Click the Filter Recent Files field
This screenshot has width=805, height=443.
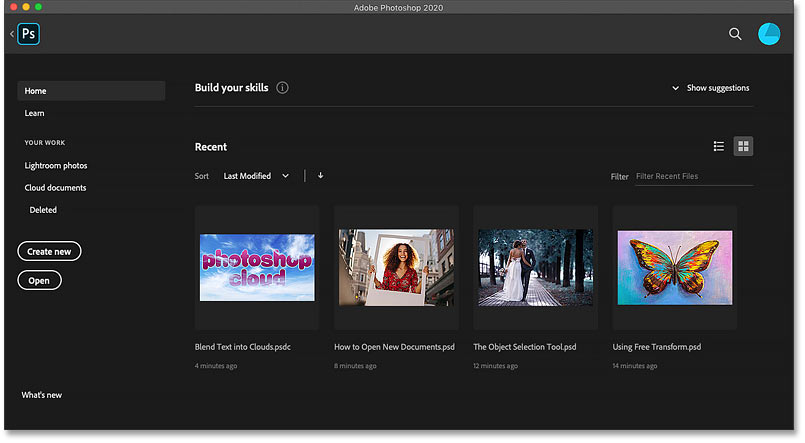(694, 176)
